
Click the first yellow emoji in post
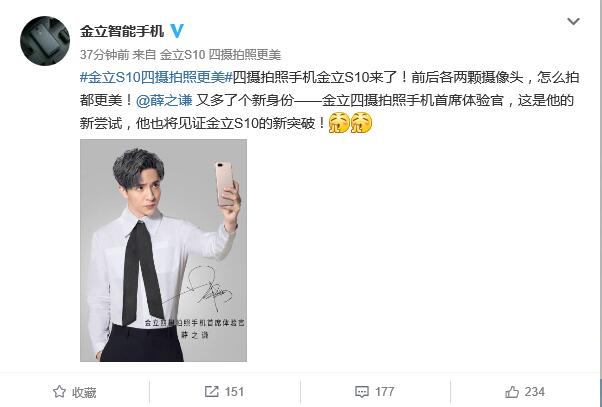tap(339, 123)
